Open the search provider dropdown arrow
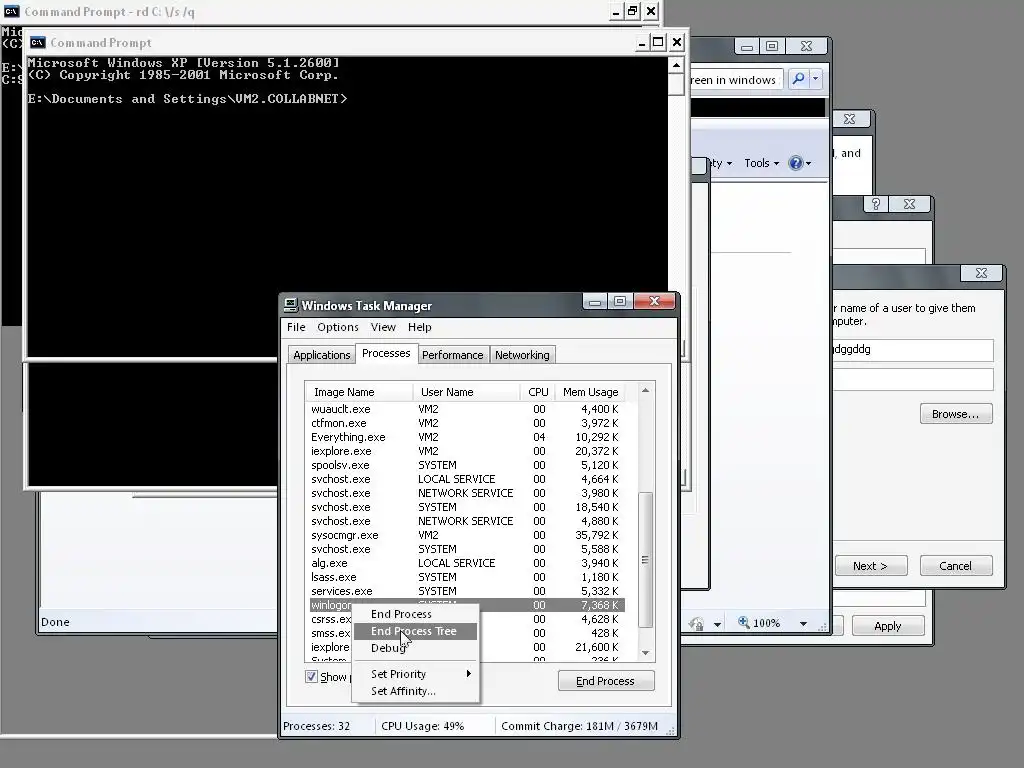Screen dimensions: 1024x768 pos(815,79)
